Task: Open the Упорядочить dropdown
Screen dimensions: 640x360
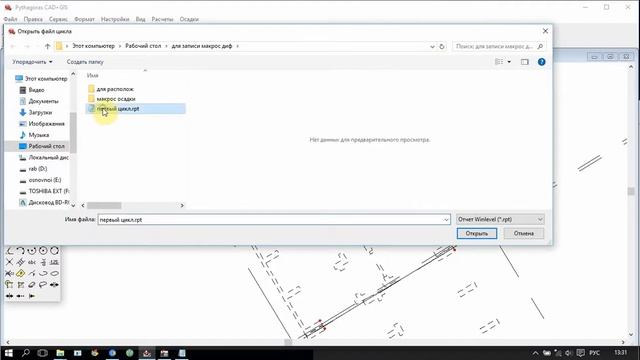Action: pyautogui.click(x=32, y=62)
